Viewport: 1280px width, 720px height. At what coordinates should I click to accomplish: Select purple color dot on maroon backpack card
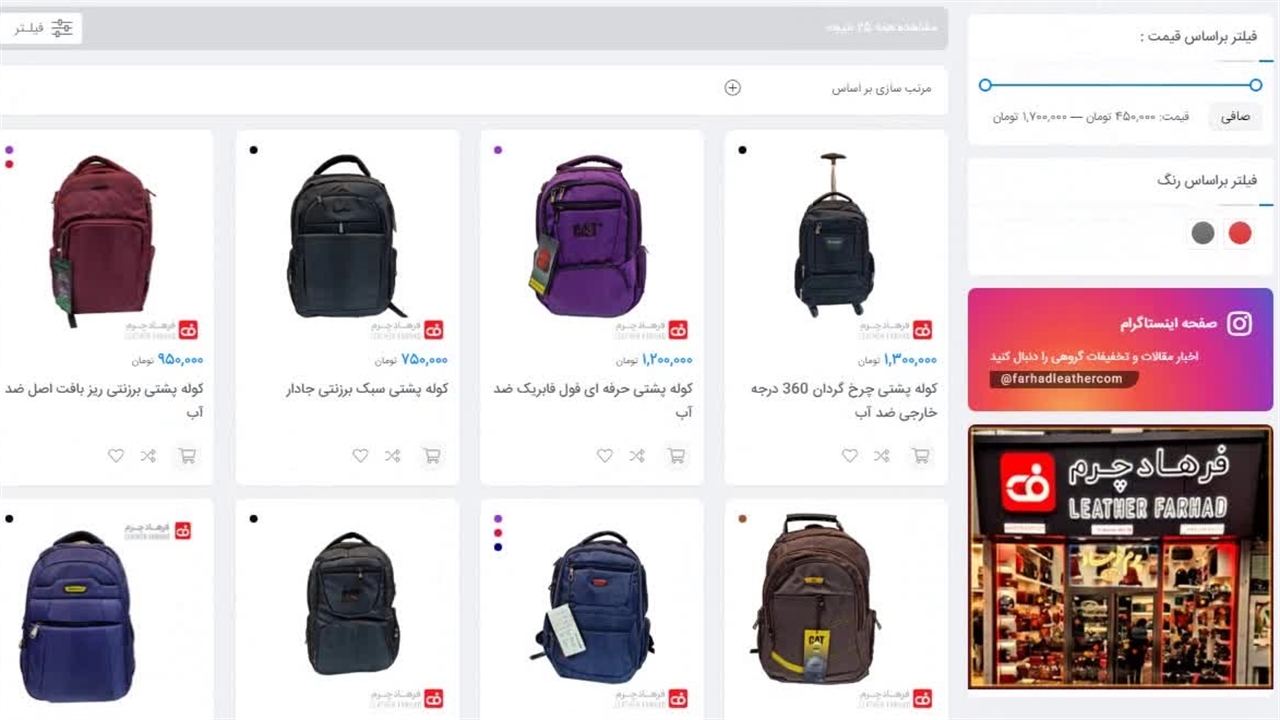pos(9,150)
